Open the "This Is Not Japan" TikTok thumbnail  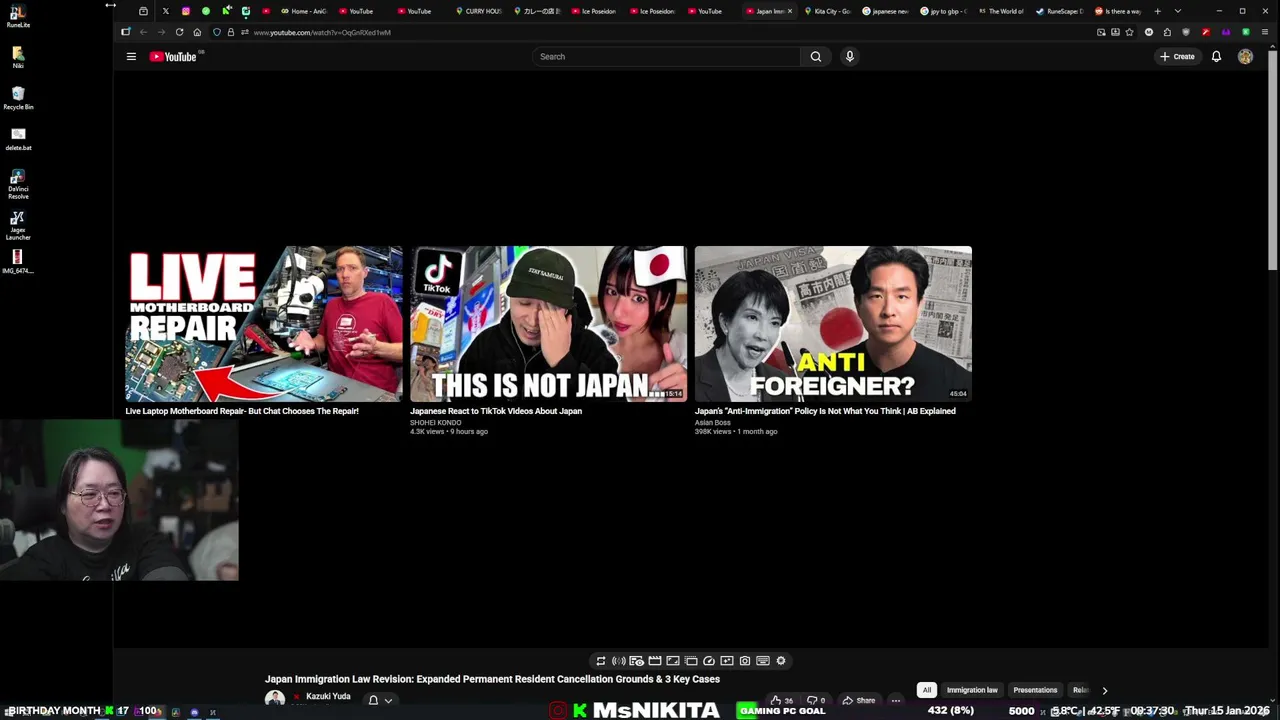coord(548,324)
